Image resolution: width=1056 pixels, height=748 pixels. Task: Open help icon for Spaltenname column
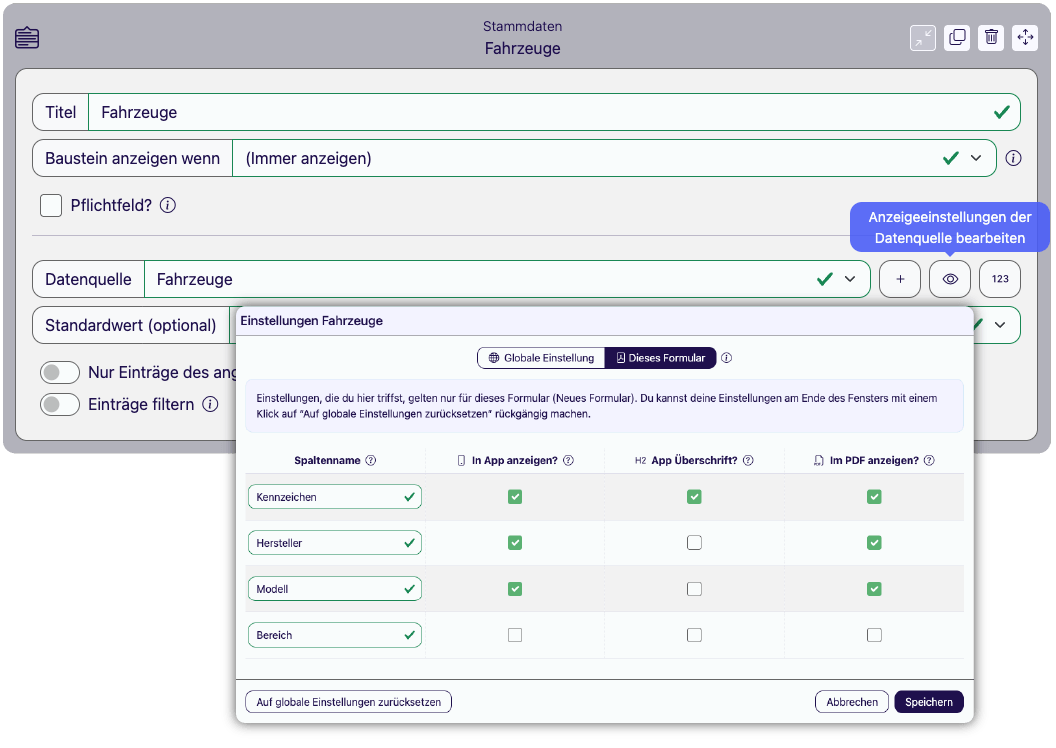(370, 461)
